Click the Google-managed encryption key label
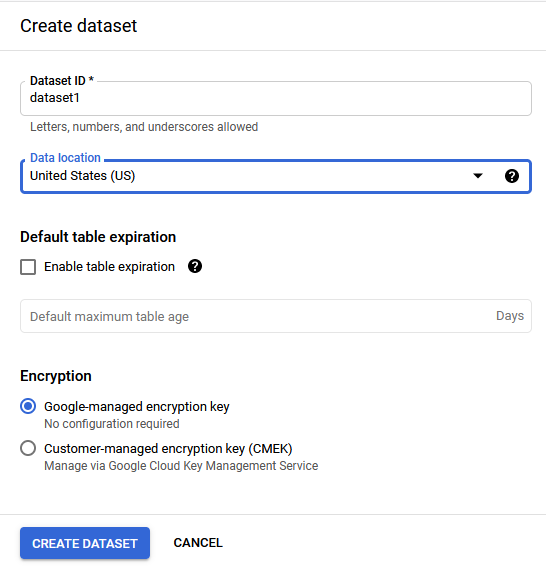546x584 pixels. 137,407
